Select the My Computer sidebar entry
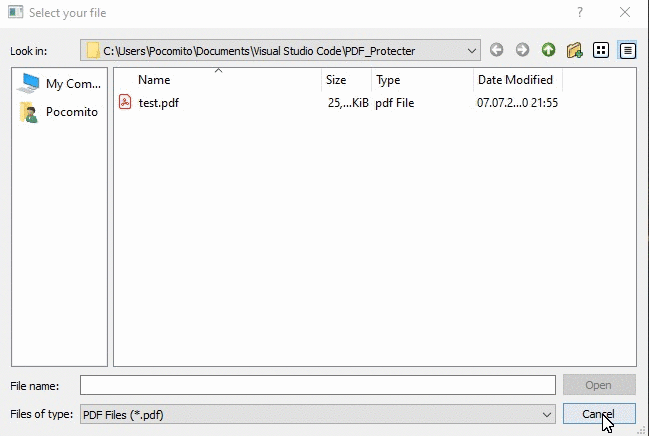 pos(59,83)
